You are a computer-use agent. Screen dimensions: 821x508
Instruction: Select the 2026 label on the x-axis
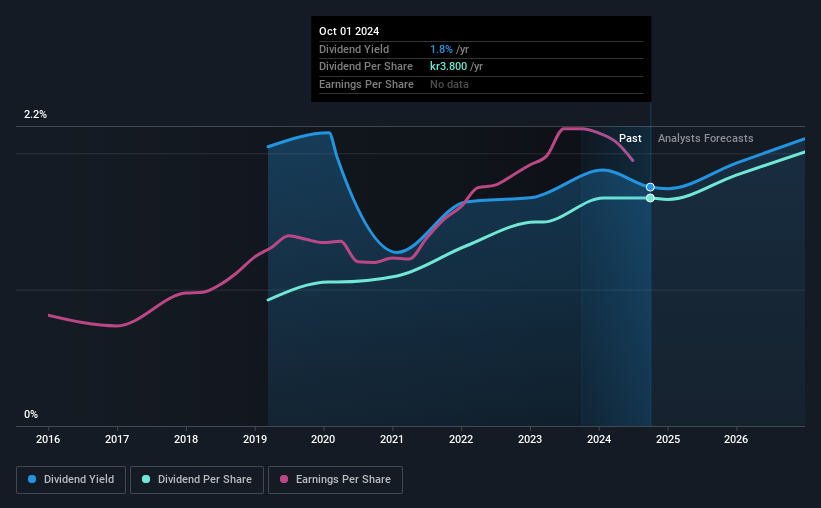(x=736, y=439)
